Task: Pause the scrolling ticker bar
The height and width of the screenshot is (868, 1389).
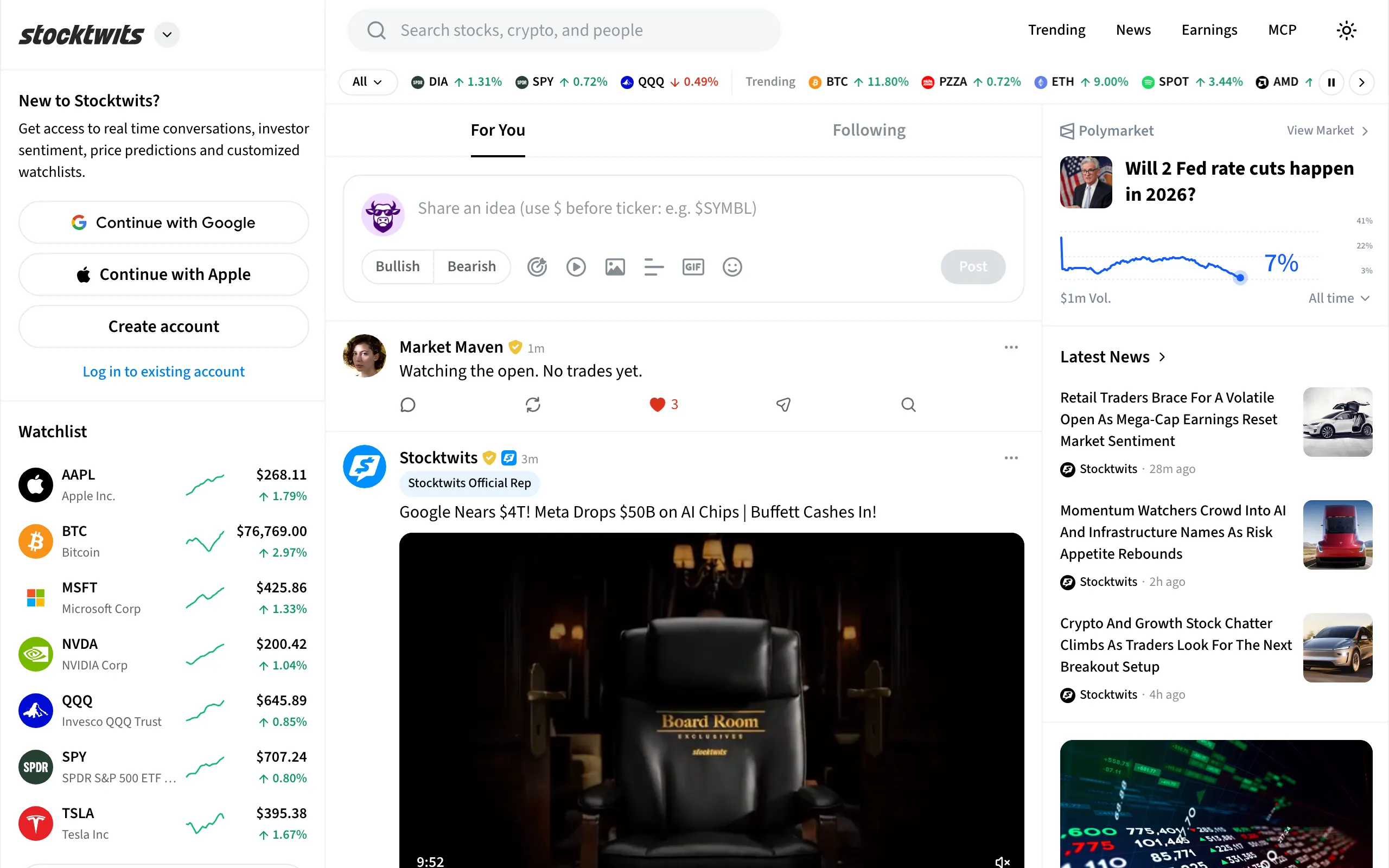Action: 1331,82
